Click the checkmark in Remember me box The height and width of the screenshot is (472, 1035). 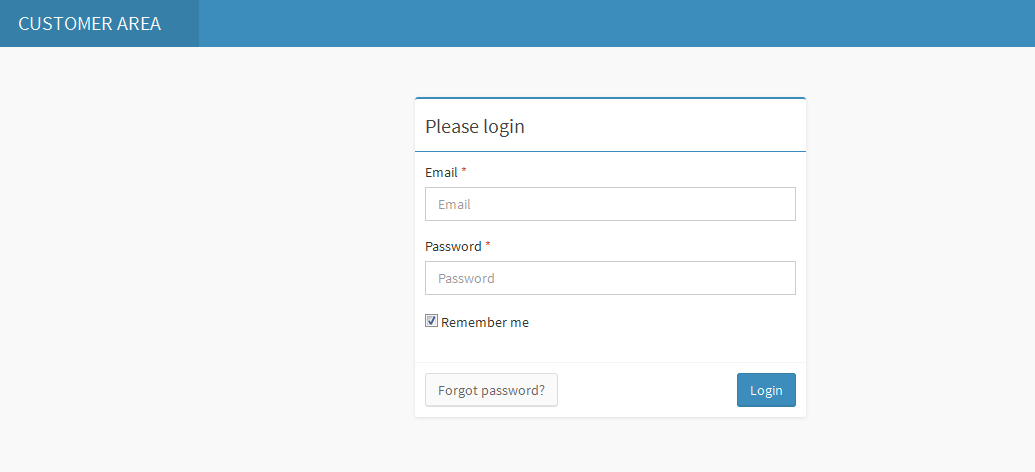[x=432, y=321]
